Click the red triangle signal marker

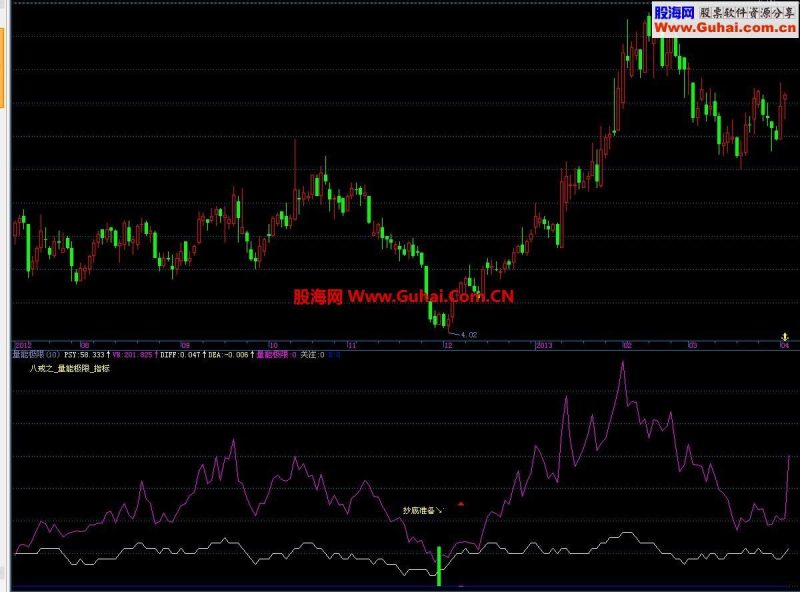click(461, 504)
